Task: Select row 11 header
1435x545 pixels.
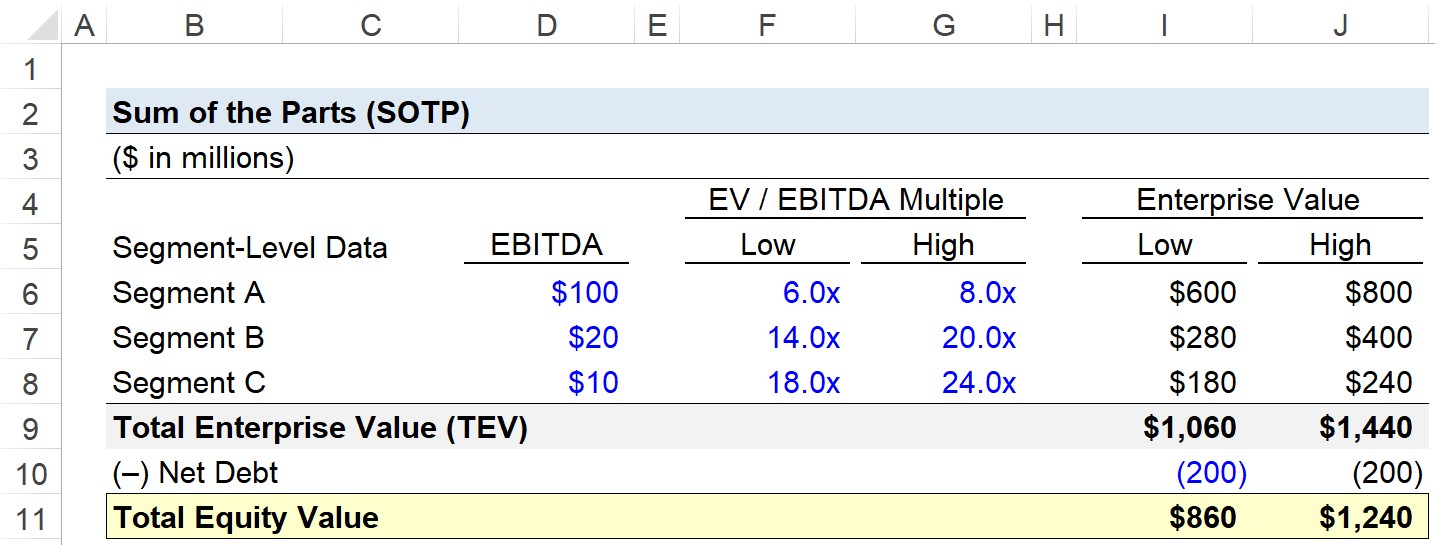Action: point(30,518)
